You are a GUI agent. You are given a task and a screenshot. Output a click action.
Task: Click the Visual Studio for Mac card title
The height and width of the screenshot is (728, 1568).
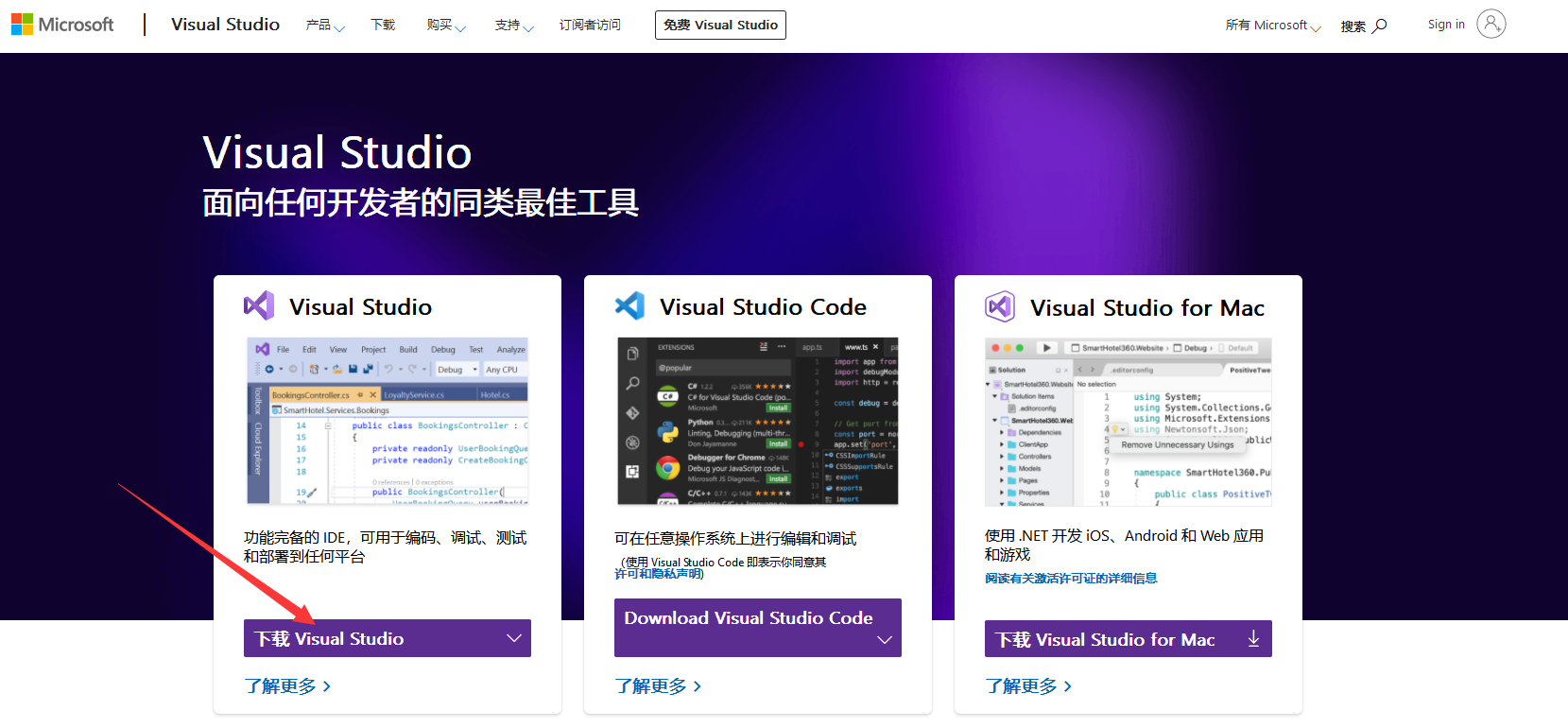point(1147,308)
